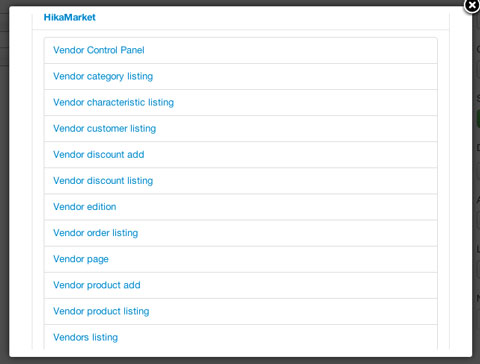Collapse the HikaMarket section header

tap(70, 17)
